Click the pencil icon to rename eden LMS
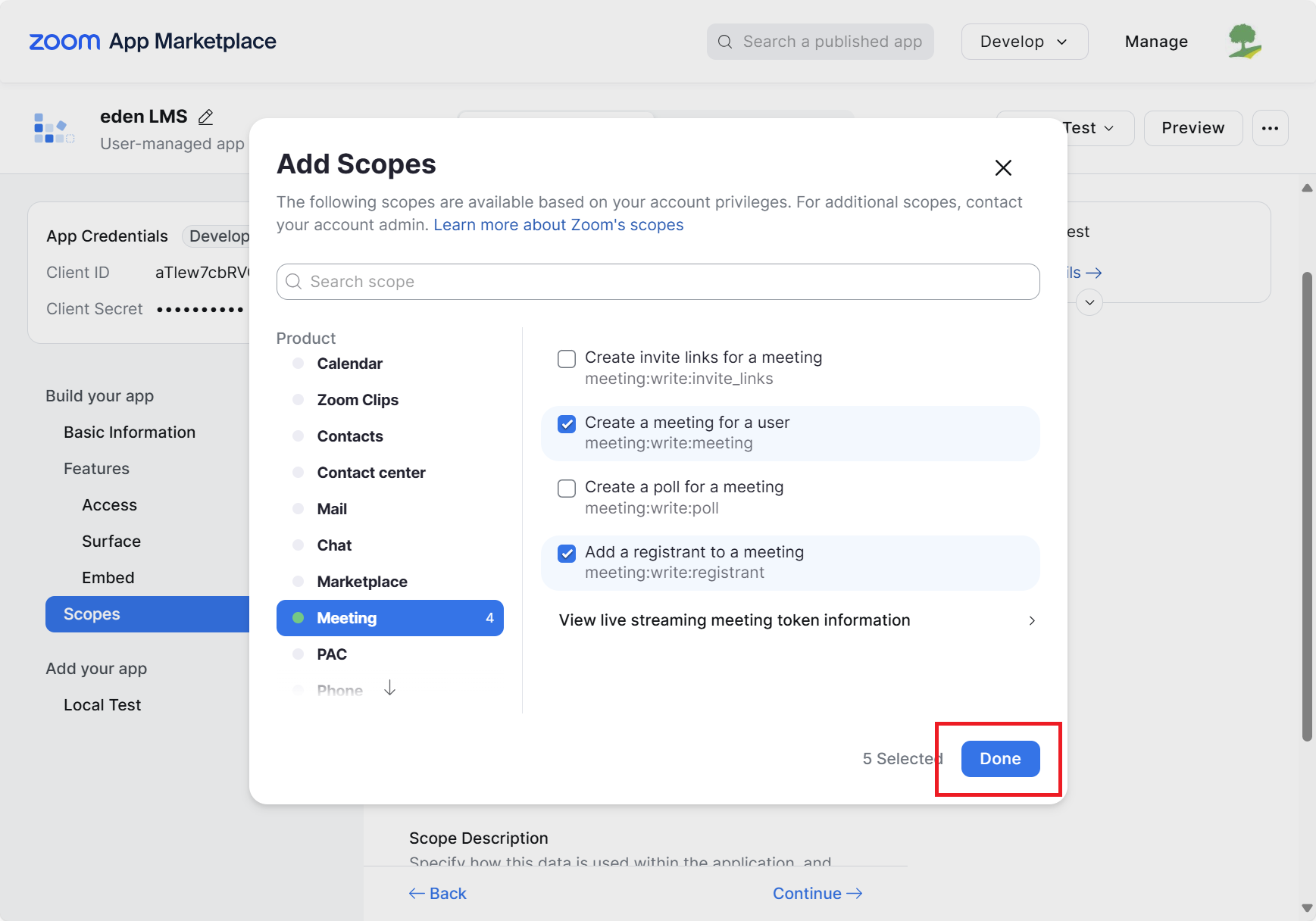This screenshot has height=921, width=1316. coord(205,117)
